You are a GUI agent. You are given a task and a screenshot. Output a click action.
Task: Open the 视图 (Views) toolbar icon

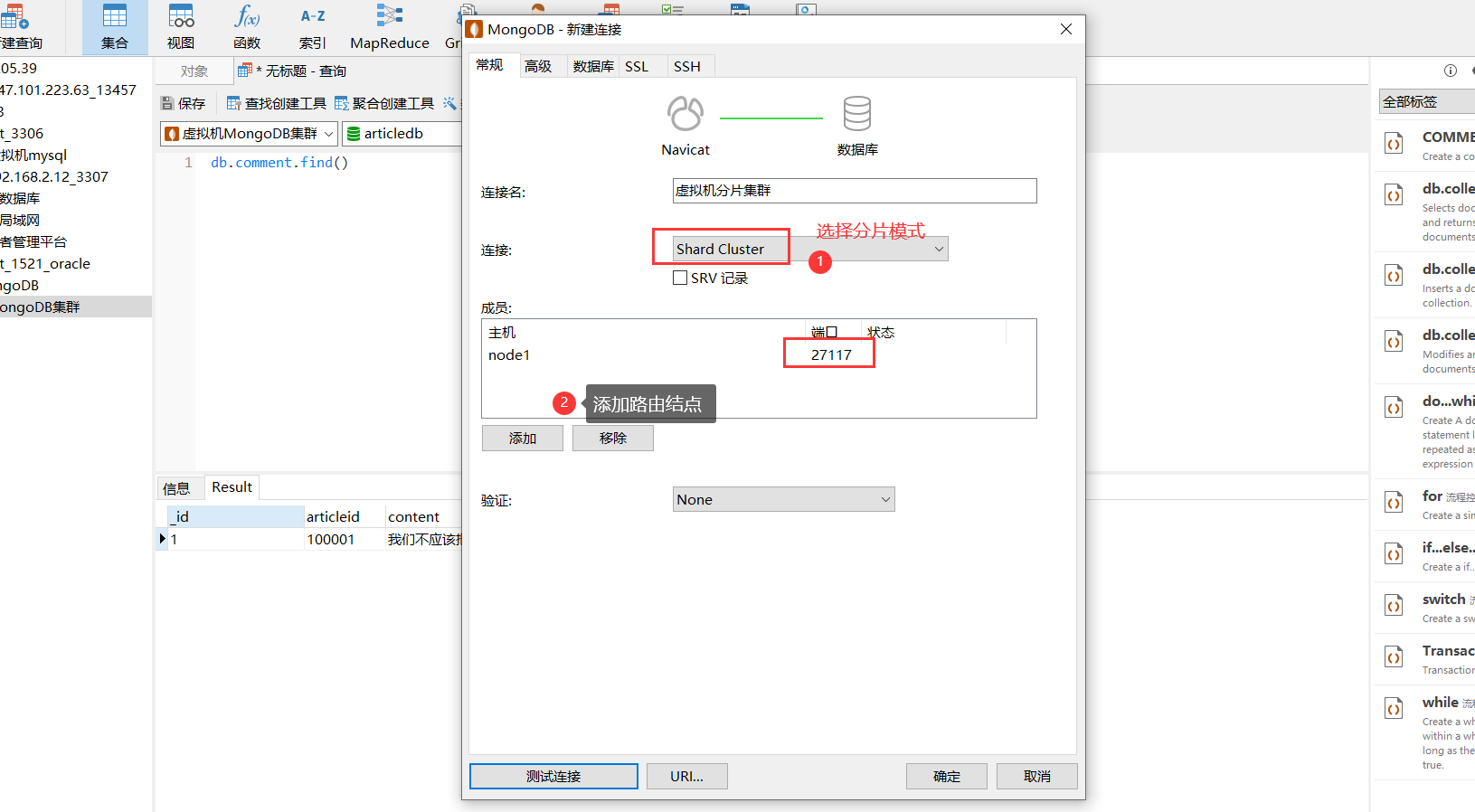[181, 27]
